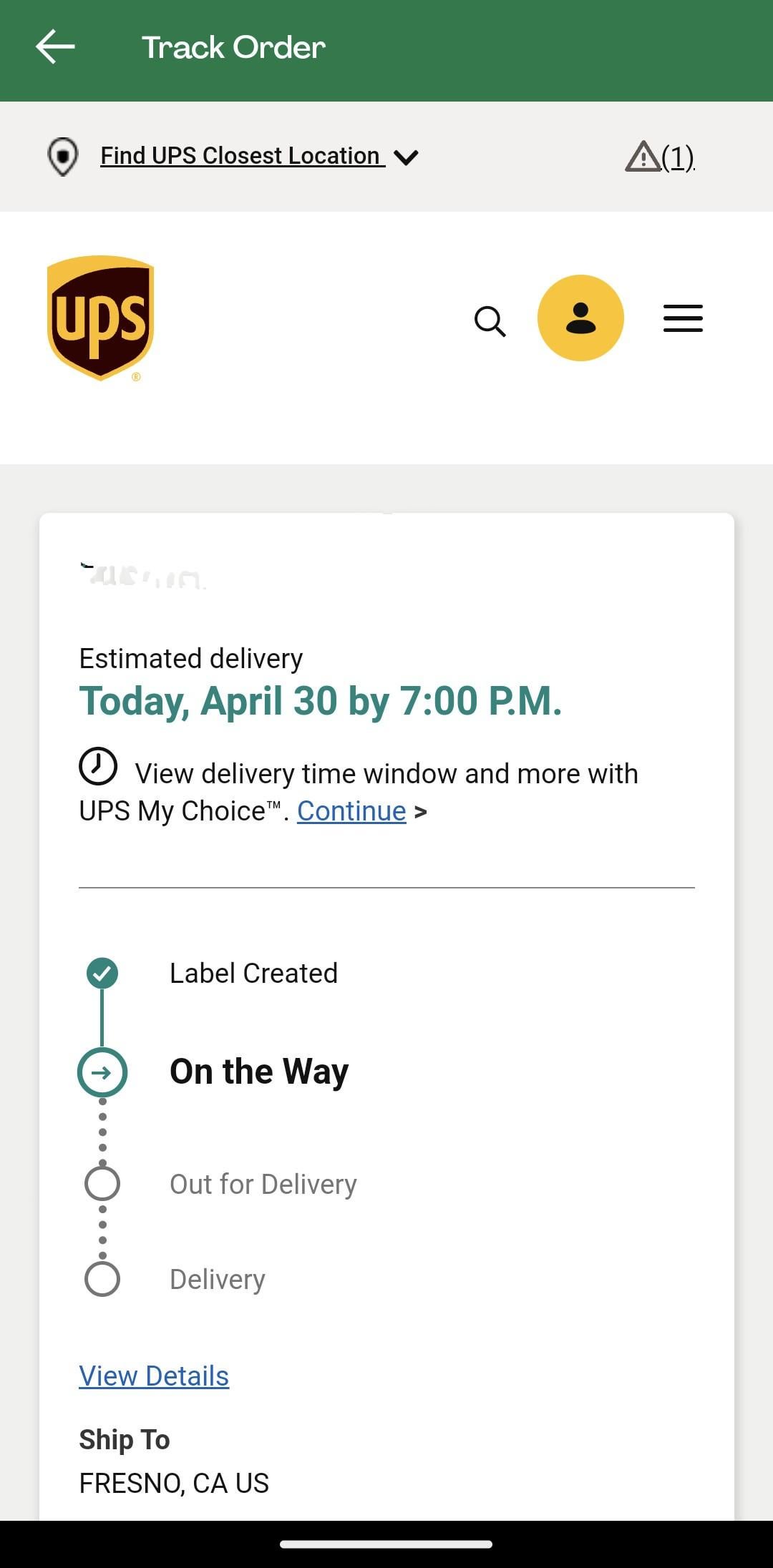Open the View Details link

(154, 1376)
